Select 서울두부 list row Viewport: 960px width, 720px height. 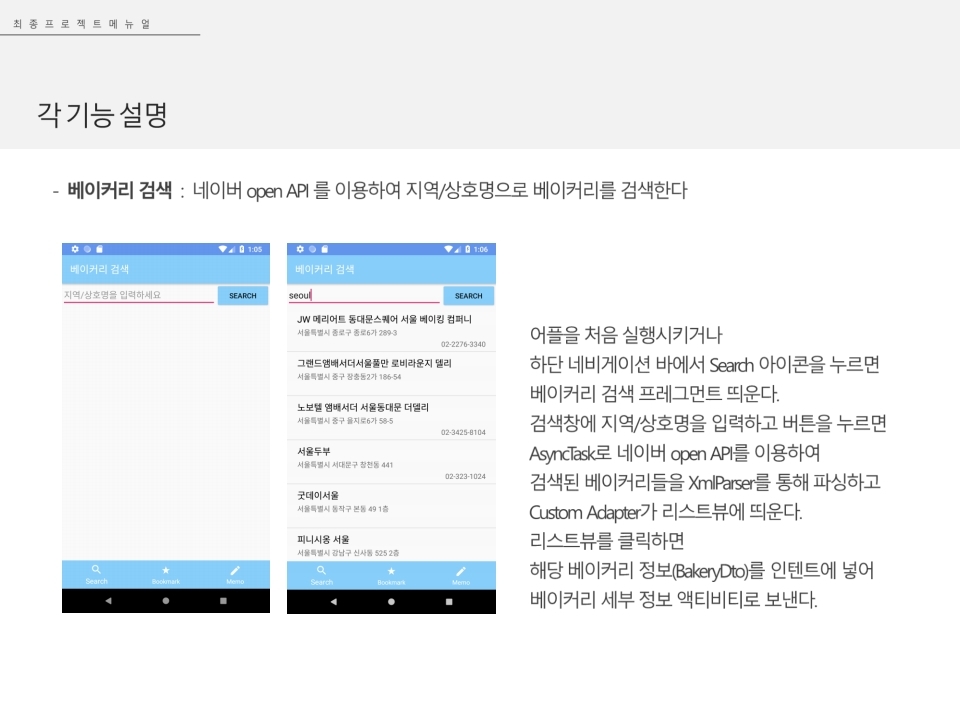point(391,462)
